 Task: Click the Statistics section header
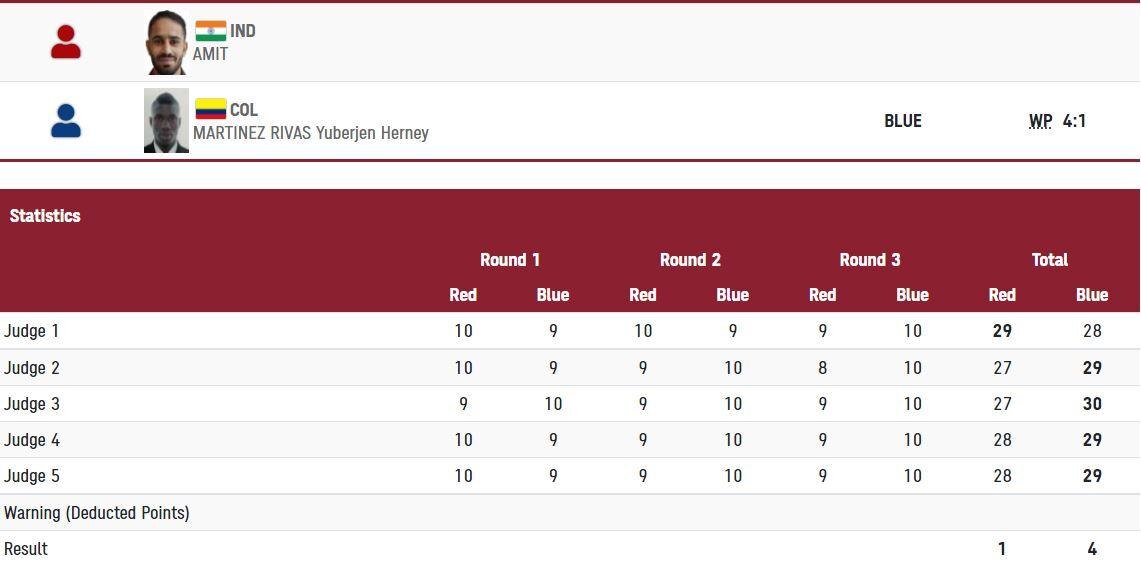pyautogui.click(x=45, y=216)
